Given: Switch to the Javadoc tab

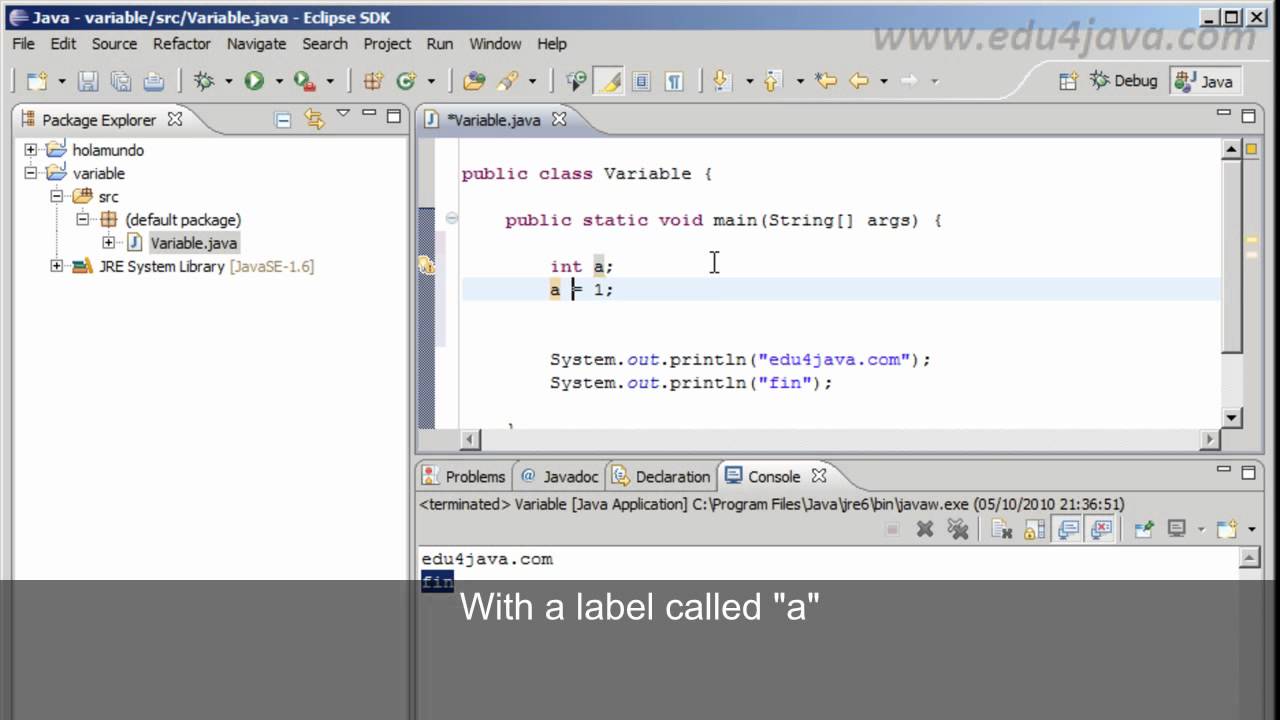Looking at the screenshot, I should pos(559,476).
